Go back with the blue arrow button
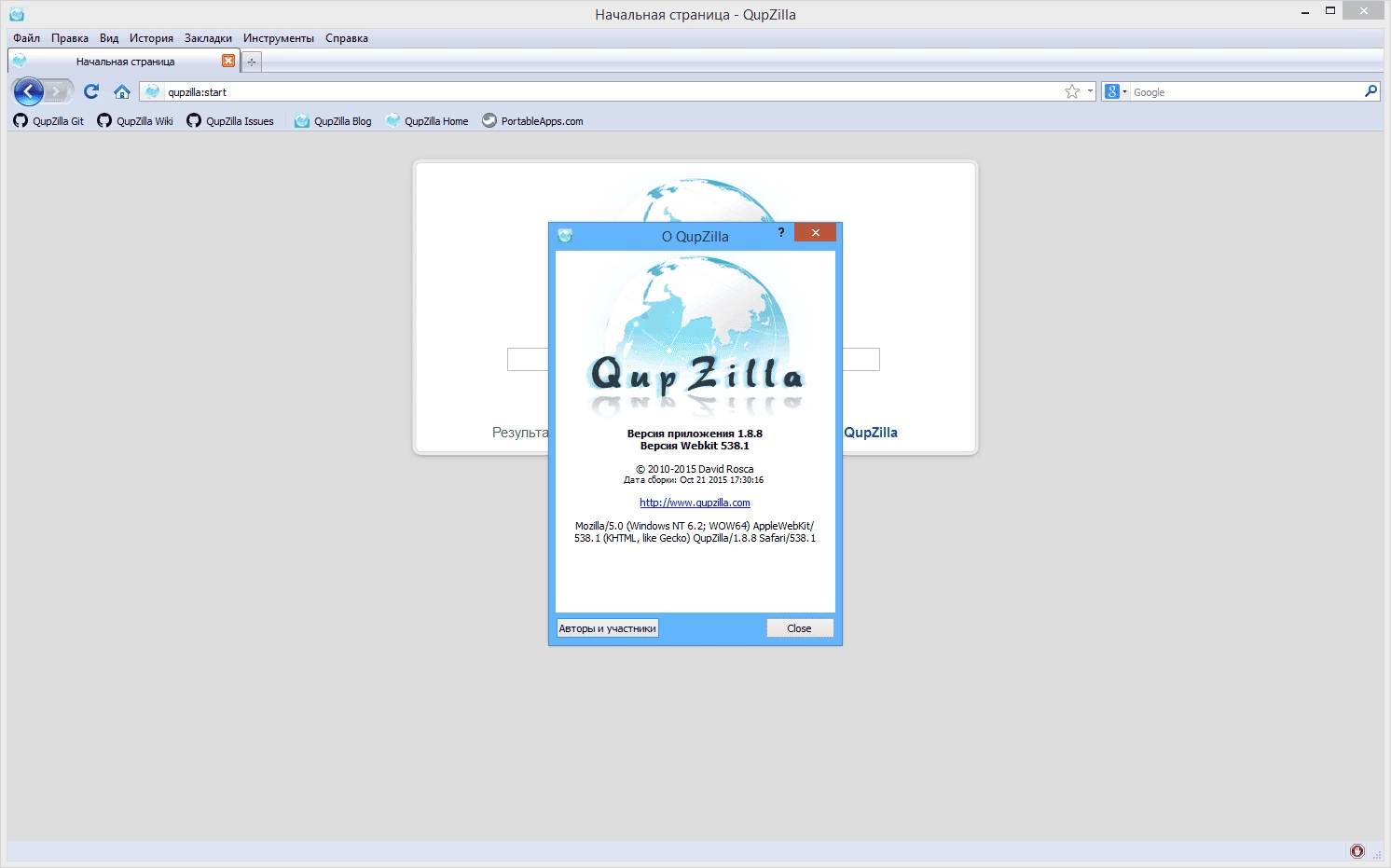 [x=29, y=91]
